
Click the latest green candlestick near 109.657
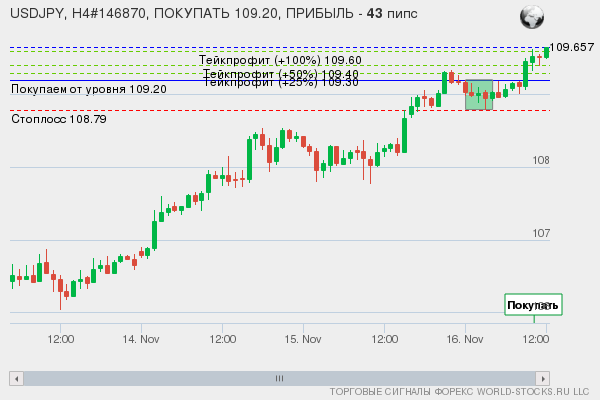(x=546, y=52)
